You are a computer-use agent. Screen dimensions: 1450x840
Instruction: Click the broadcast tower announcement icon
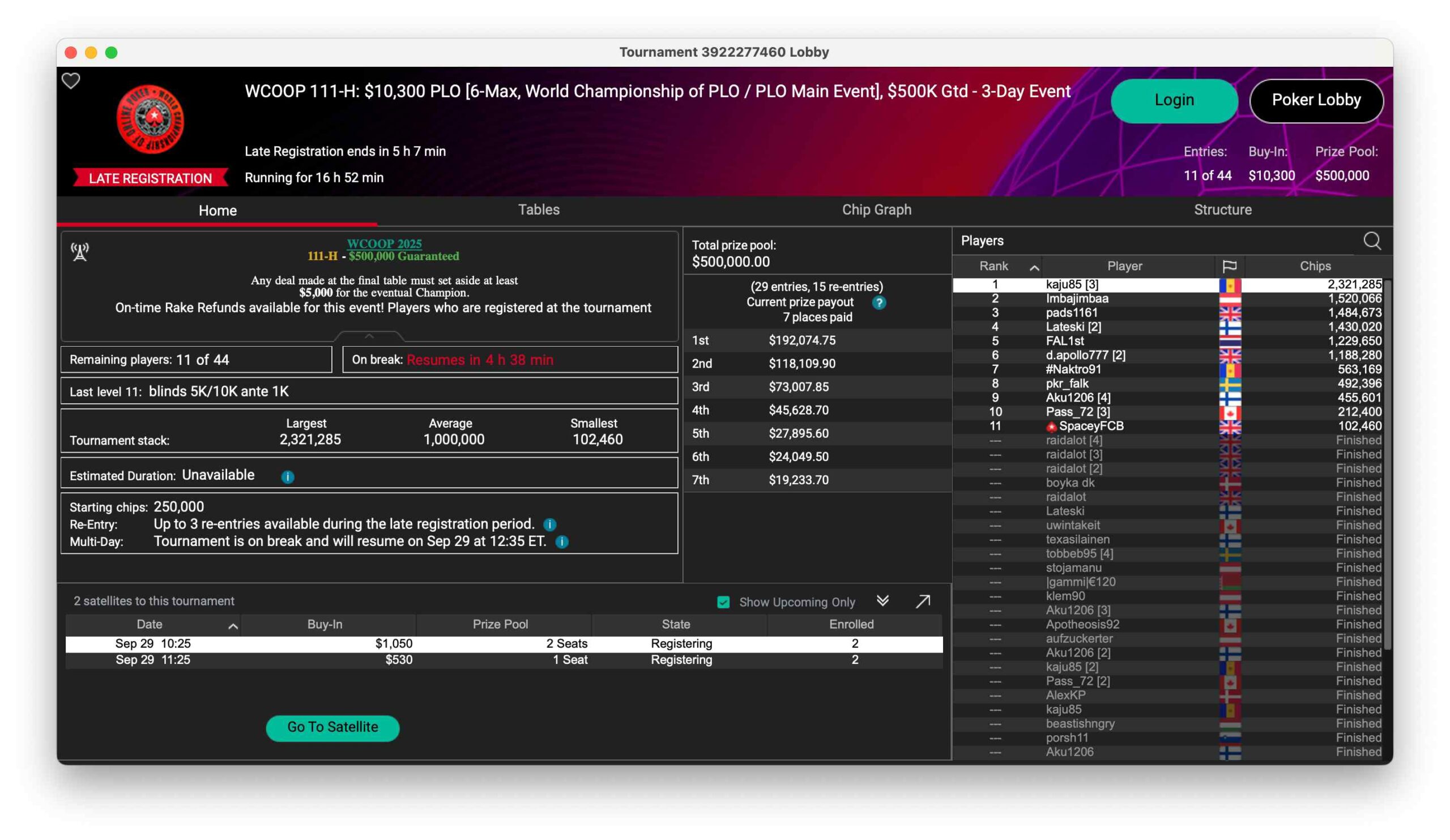click(x=80, y=252)
